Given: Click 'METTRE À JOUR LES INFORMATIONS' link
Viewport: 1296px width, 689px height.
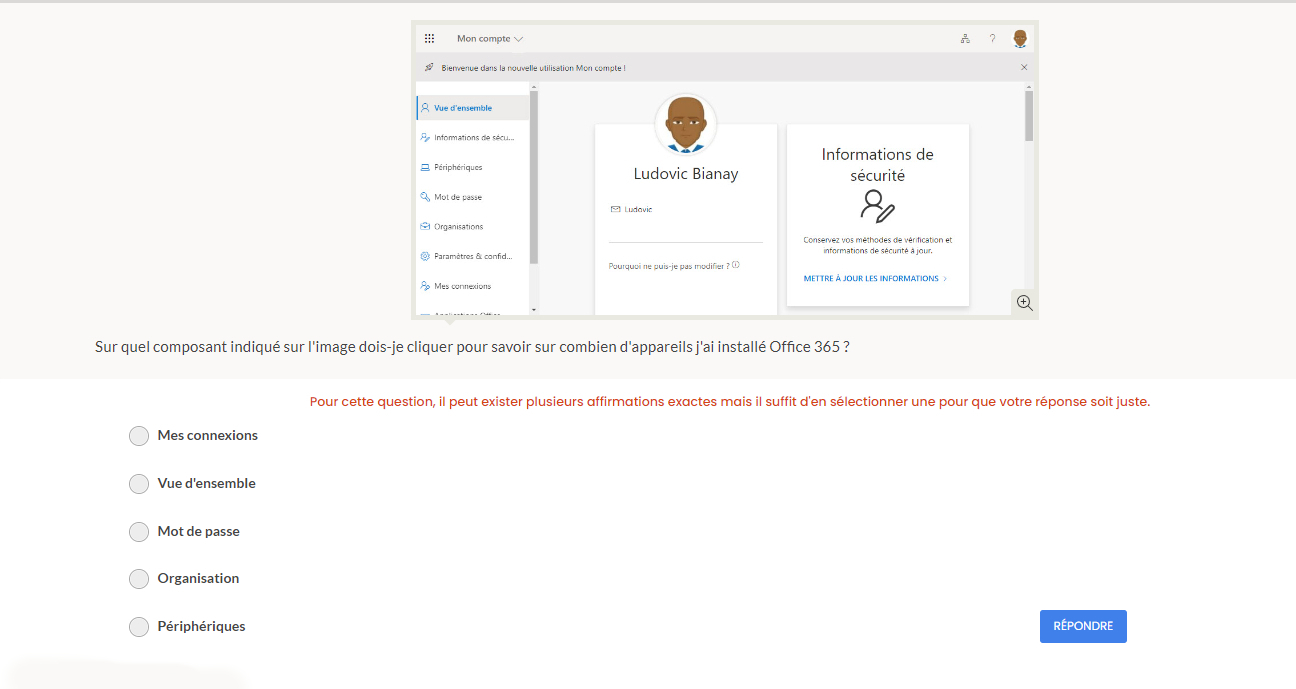Looking at the screenshot, I should [x=874, y=279].
